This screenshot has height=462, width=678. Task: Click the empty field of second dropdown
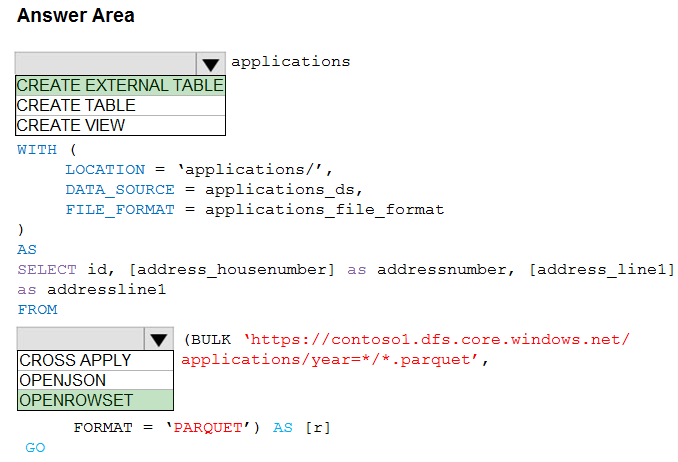(x=80, y=339)
